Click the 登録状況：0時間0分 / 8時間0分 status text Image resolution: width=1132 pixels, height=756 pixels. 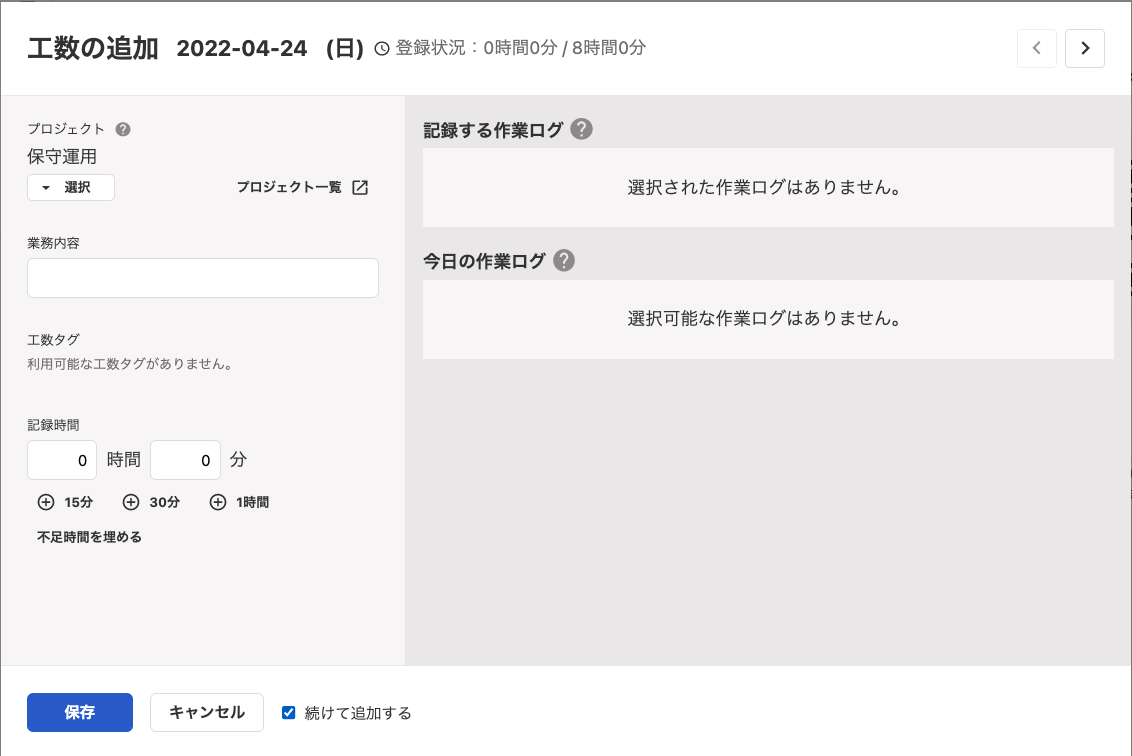[x=521, y=48]
